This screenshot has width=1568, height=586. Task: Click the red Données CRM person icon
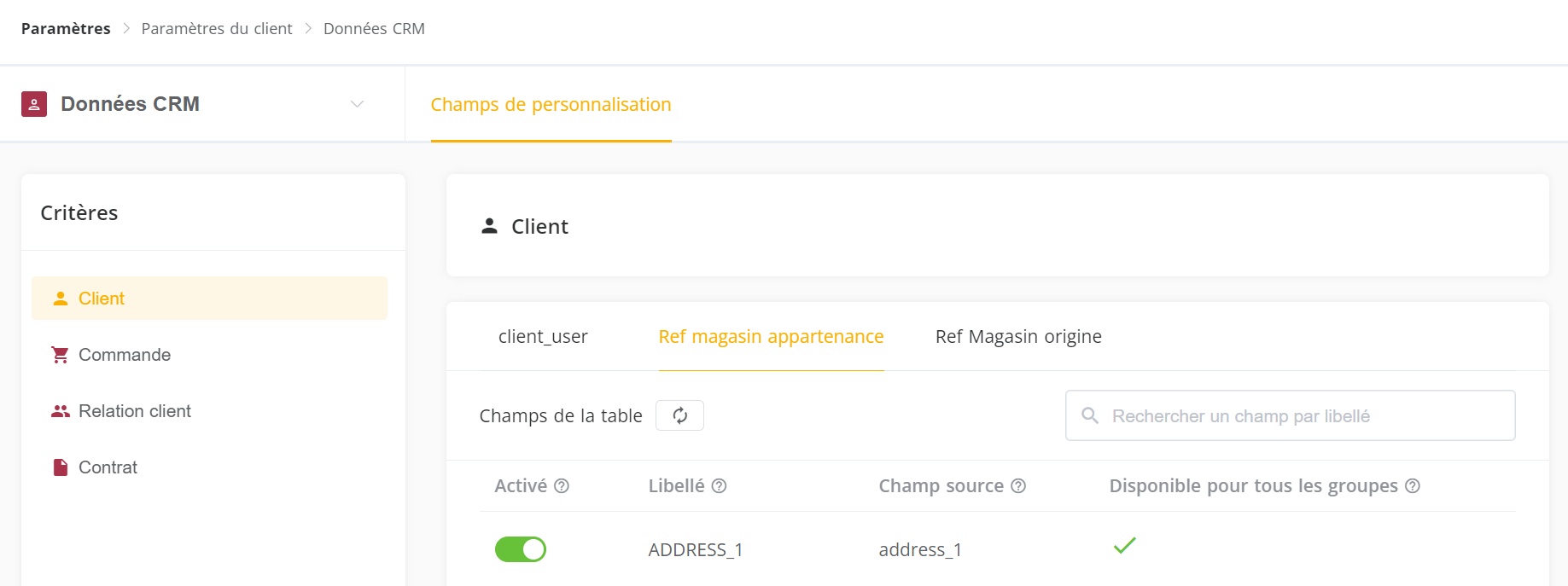point(34,104)
